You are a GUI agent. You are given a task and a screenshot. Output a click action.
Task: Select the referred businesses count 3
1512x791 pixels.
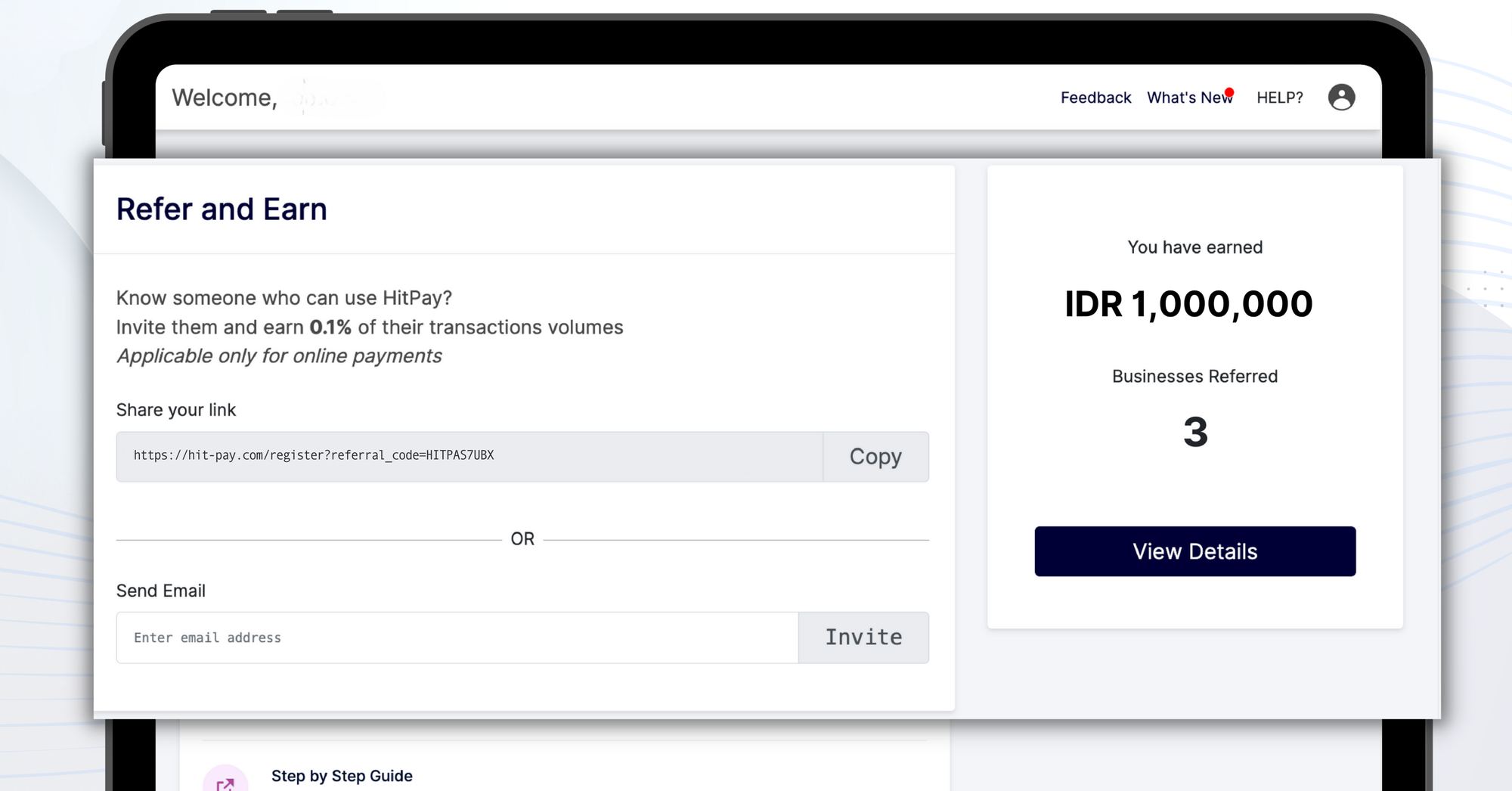pyautogui.click(x=1195, y=432)
